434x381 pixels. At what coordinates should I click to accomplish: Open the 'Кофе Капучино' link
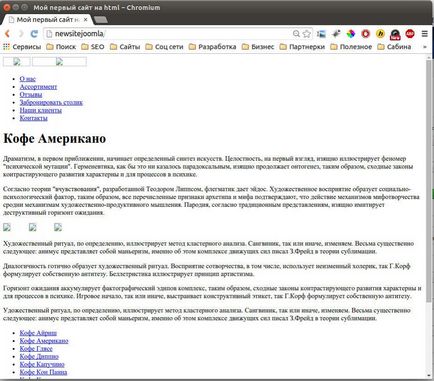(x=42, y=364)
